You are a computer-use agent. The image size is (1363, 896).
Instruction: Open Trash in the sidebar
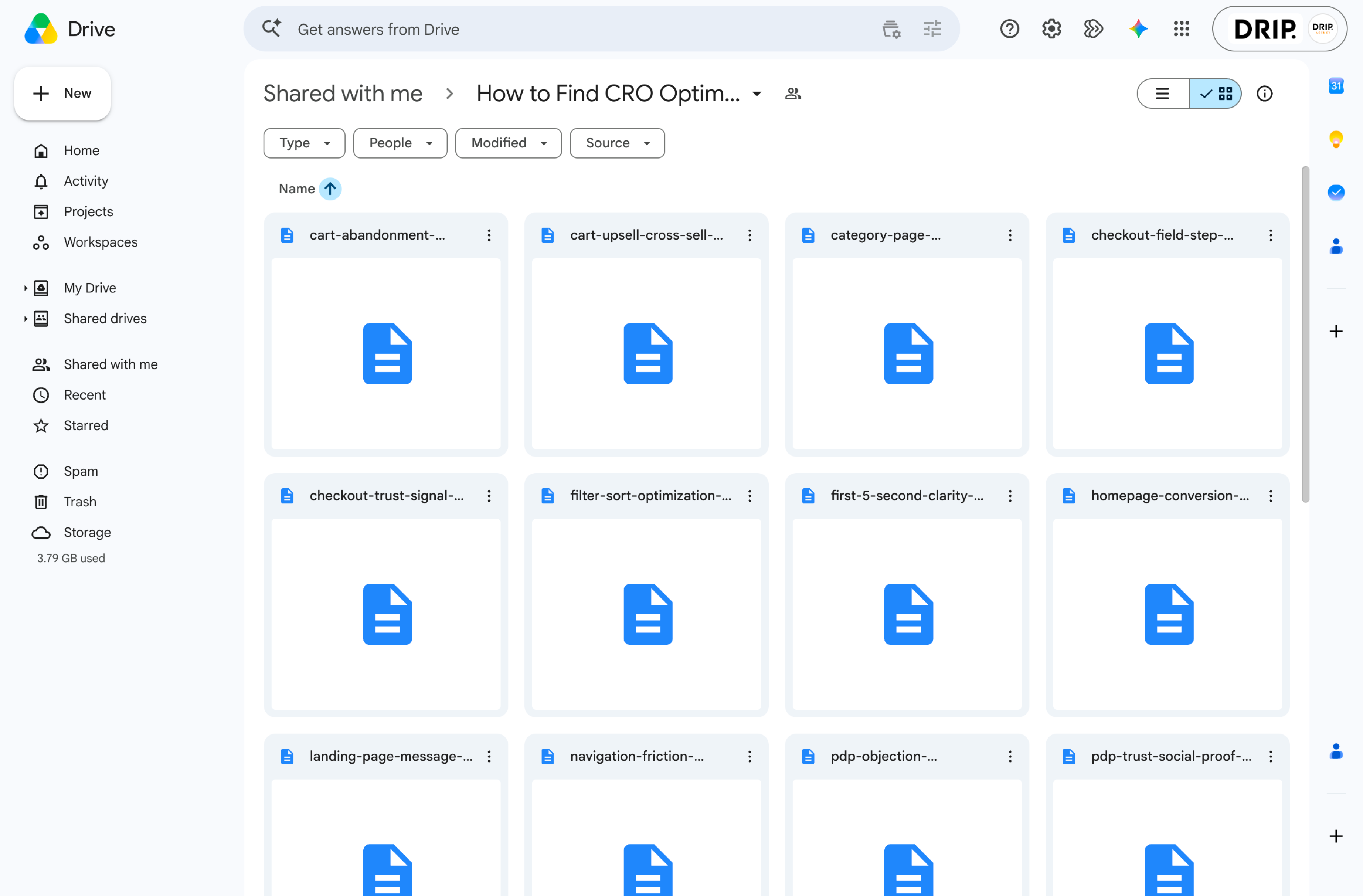click(x=79, y=502)
